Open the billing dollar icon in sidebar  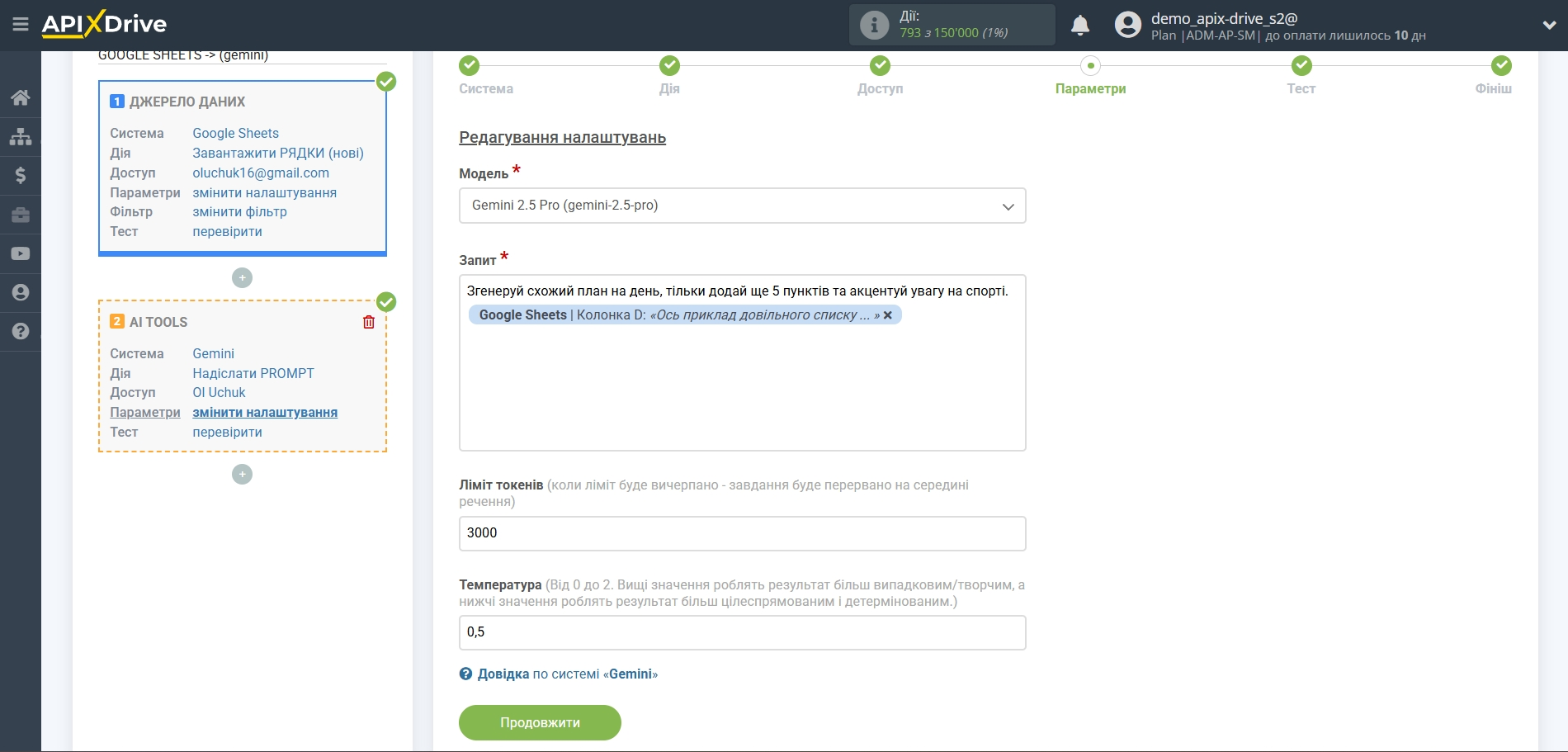[x=21, y=175]
